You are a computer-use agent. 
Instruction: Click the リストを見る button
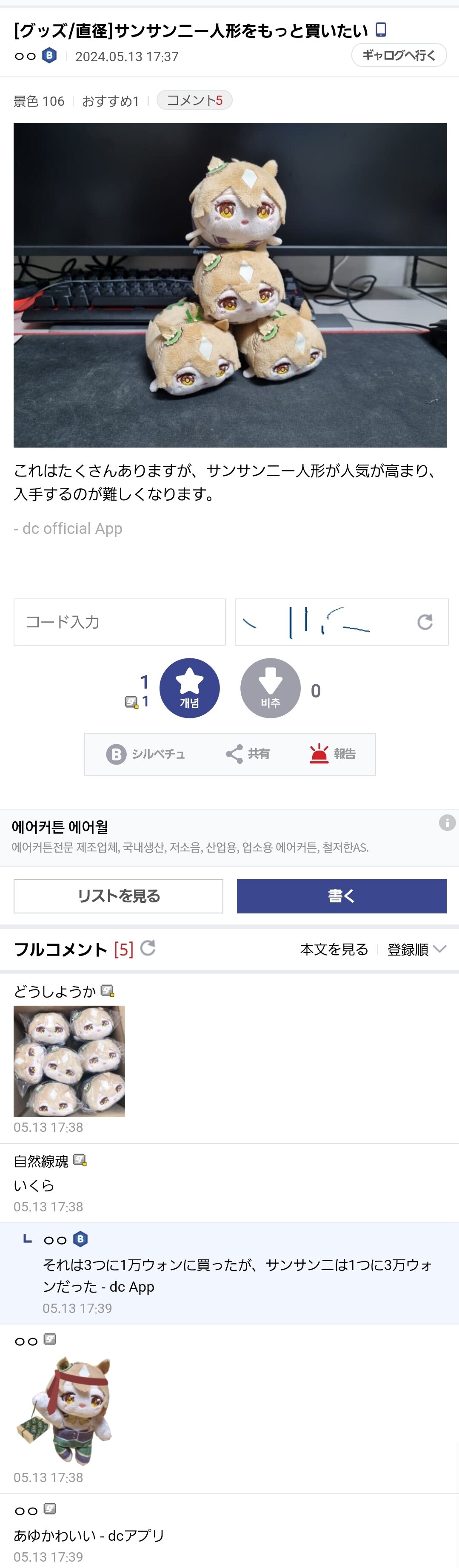(x=118, y=896)
